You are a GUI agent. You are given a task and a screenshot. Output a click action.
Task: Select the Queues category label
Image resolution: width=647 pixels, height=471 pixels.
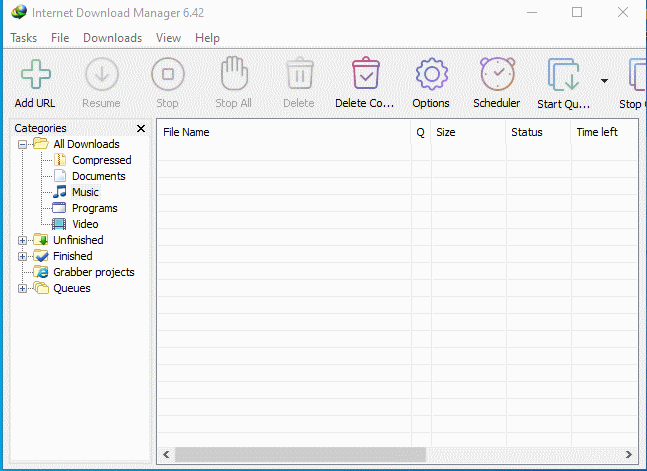(72, 289)
